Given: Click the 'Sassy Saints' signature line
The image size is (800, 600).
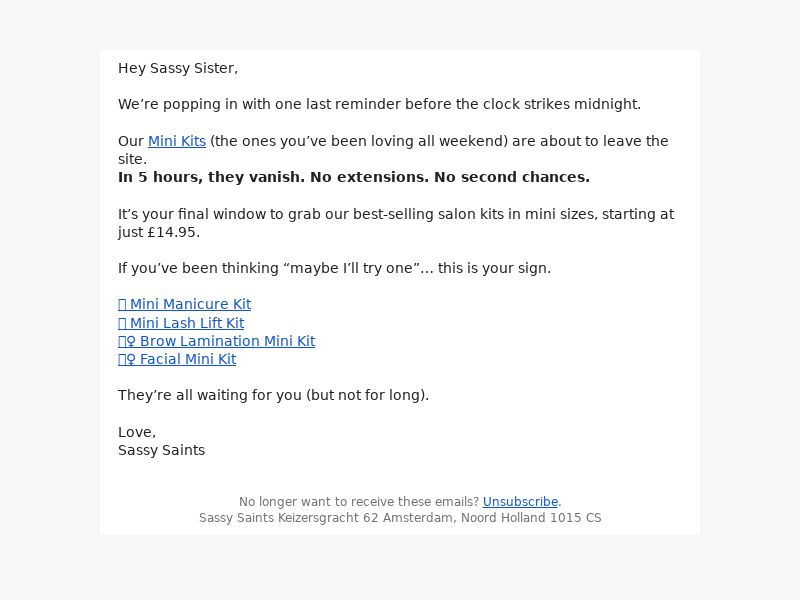Looking at the screenshot, I should (x=161, y=450).
